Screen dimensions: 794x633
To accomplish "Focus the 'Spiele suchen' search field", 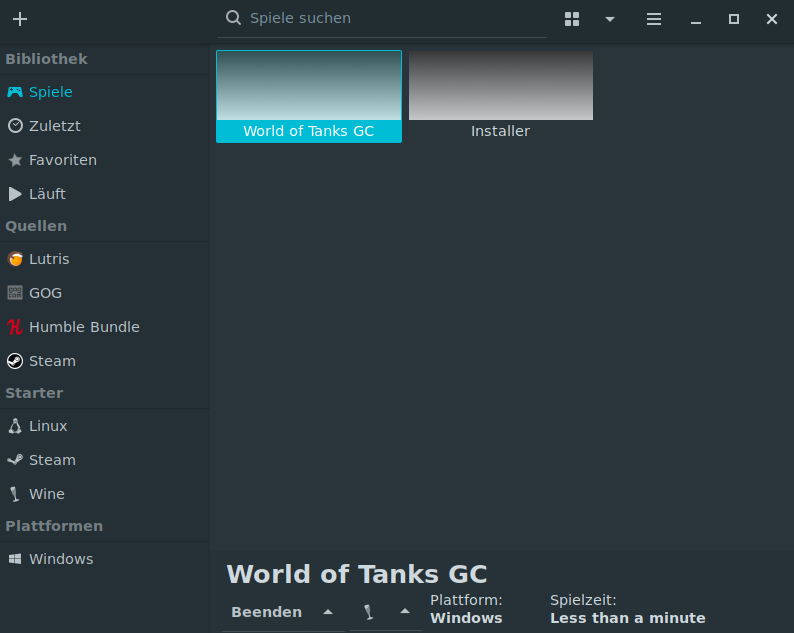I will [x=381, y=19].
